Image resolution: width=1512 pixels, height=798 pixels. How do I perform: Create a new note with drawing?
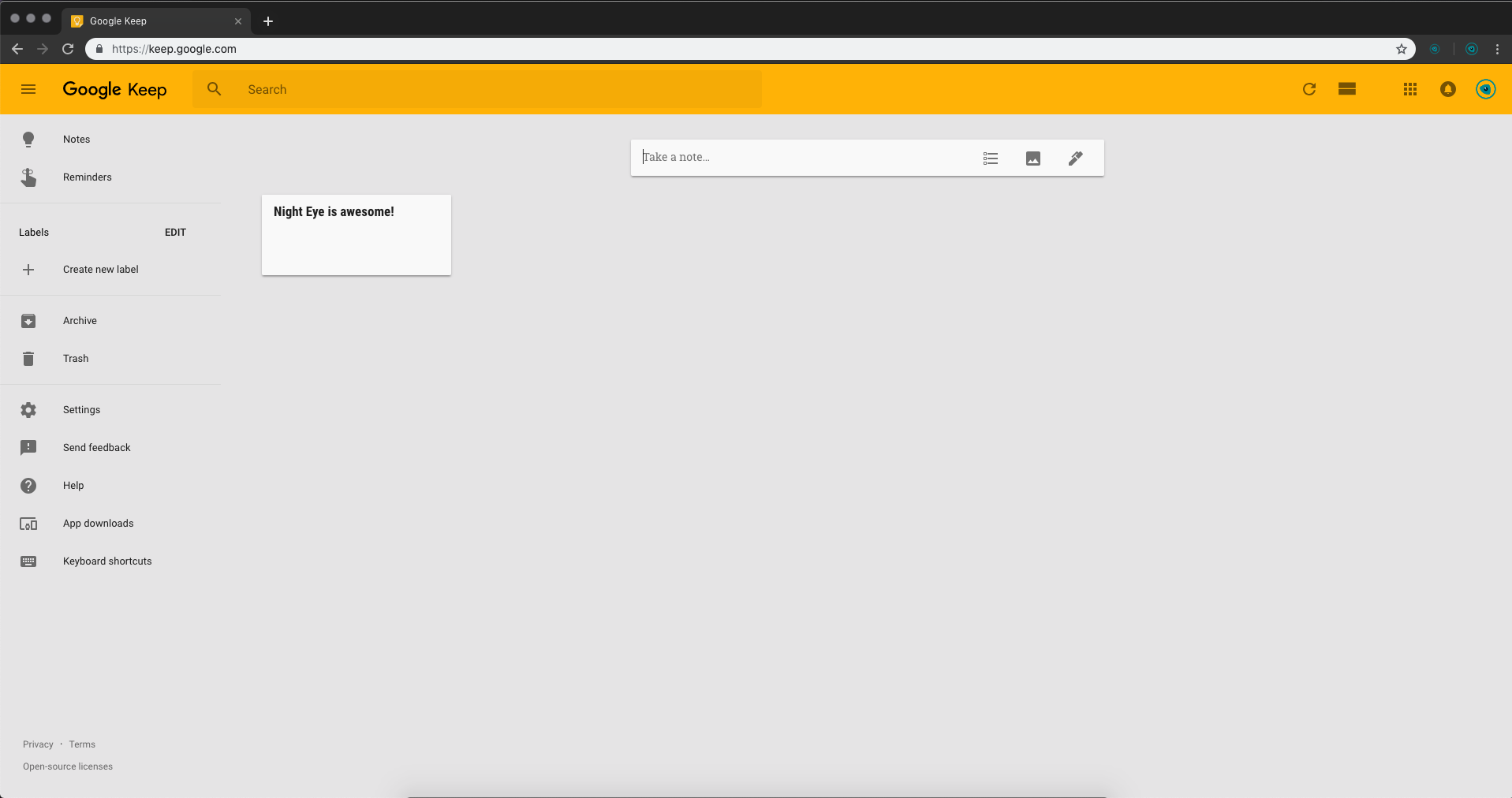pyautogui.click(x=1076, y=158)
